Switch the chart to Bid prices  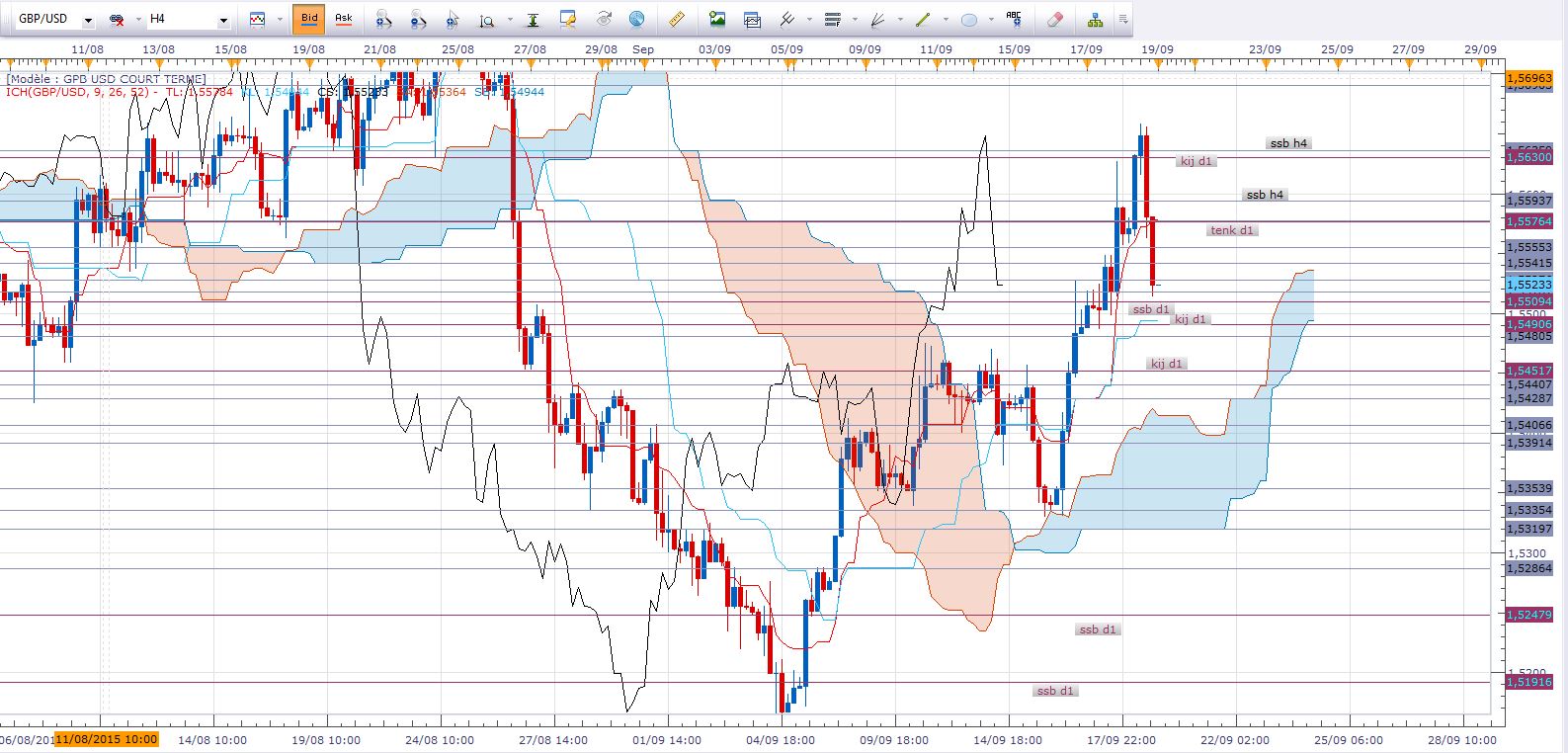click(x=309, y=19)
